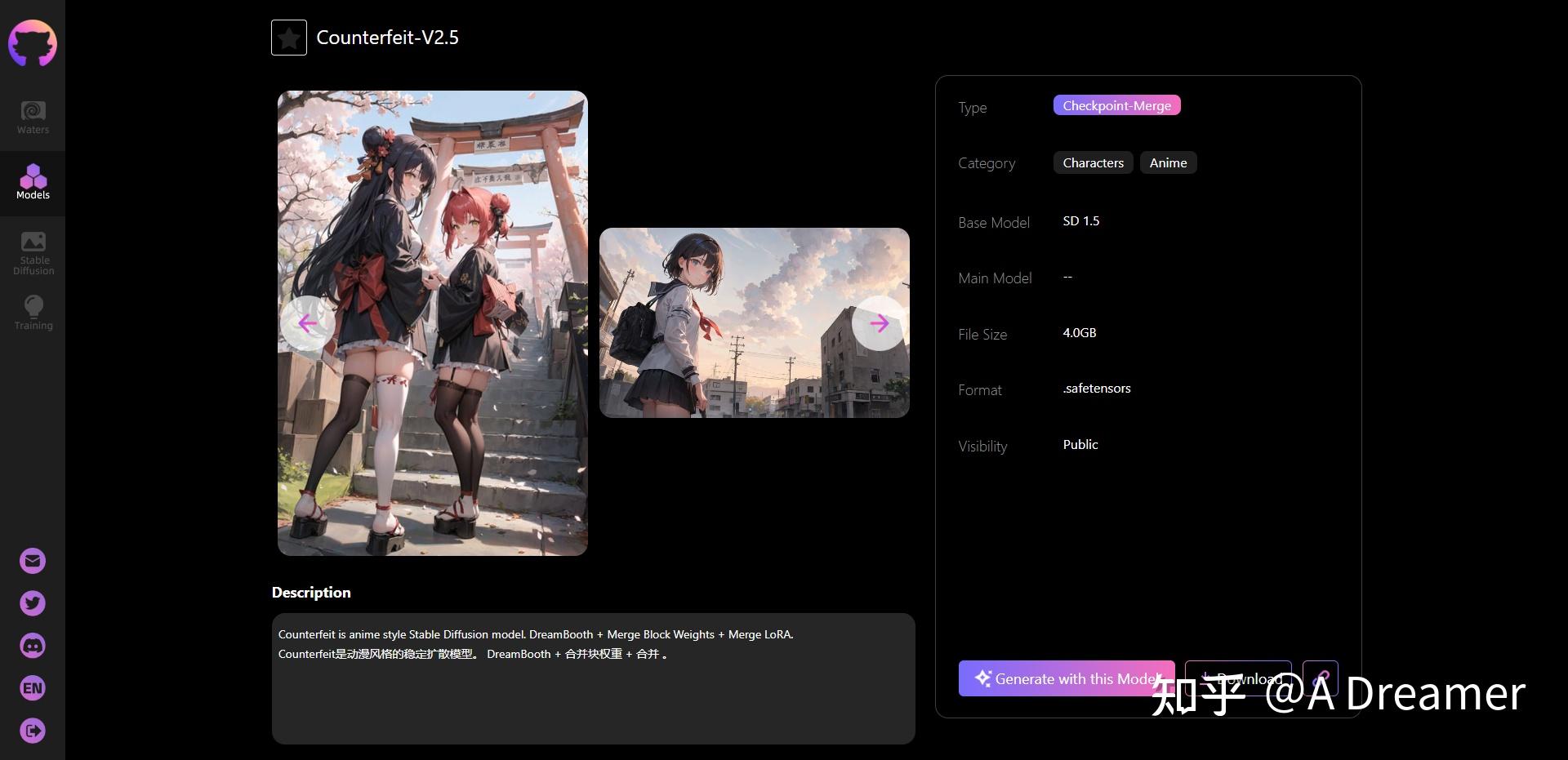Open Stable Diffusion in sidebar
1568x760 pixels.
[33, 253]
